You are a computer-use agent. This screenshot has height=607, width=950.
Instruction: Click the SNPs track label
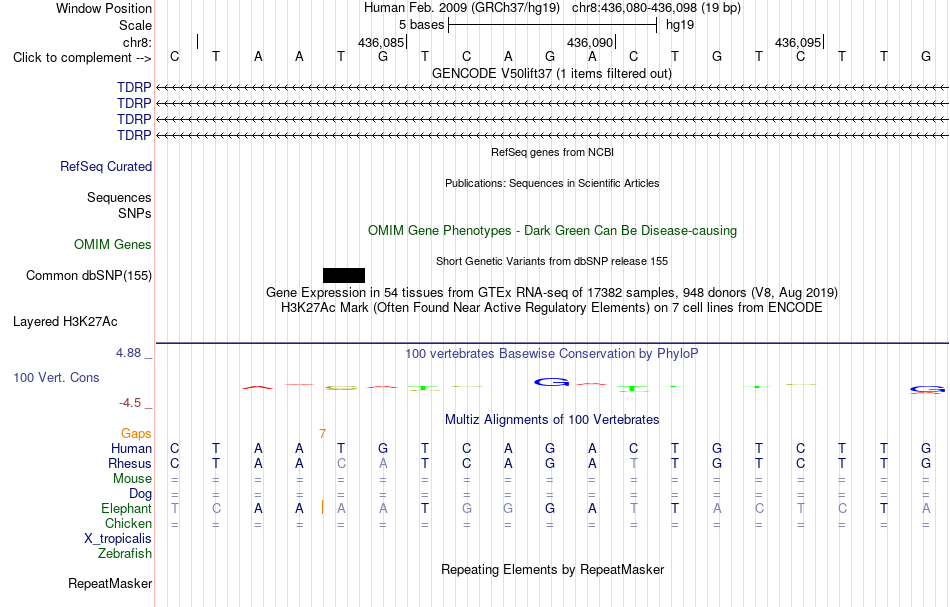pos(135,213)
